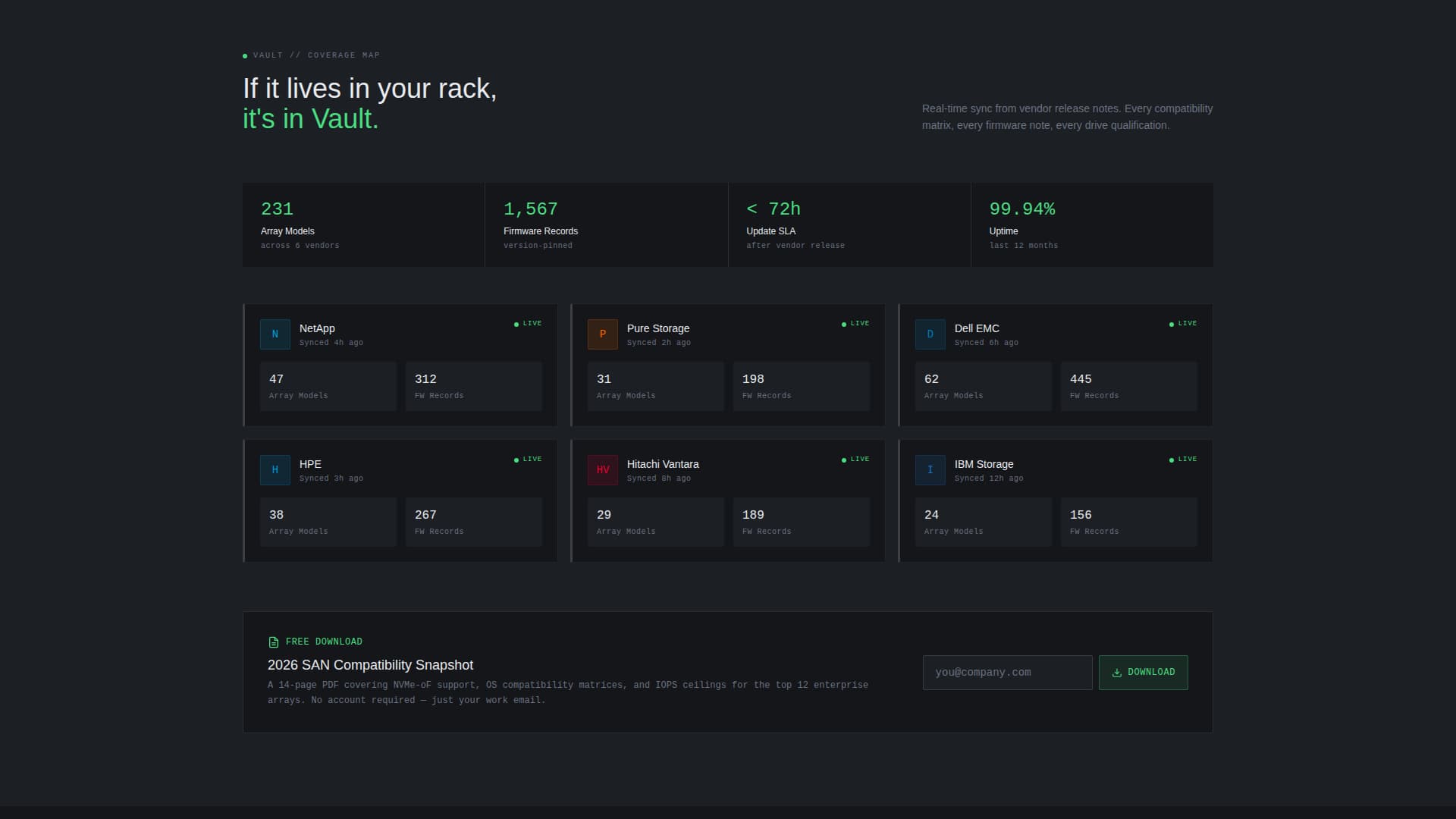
Task: Click the you@company.com email field
Action: coord(1007,673)
